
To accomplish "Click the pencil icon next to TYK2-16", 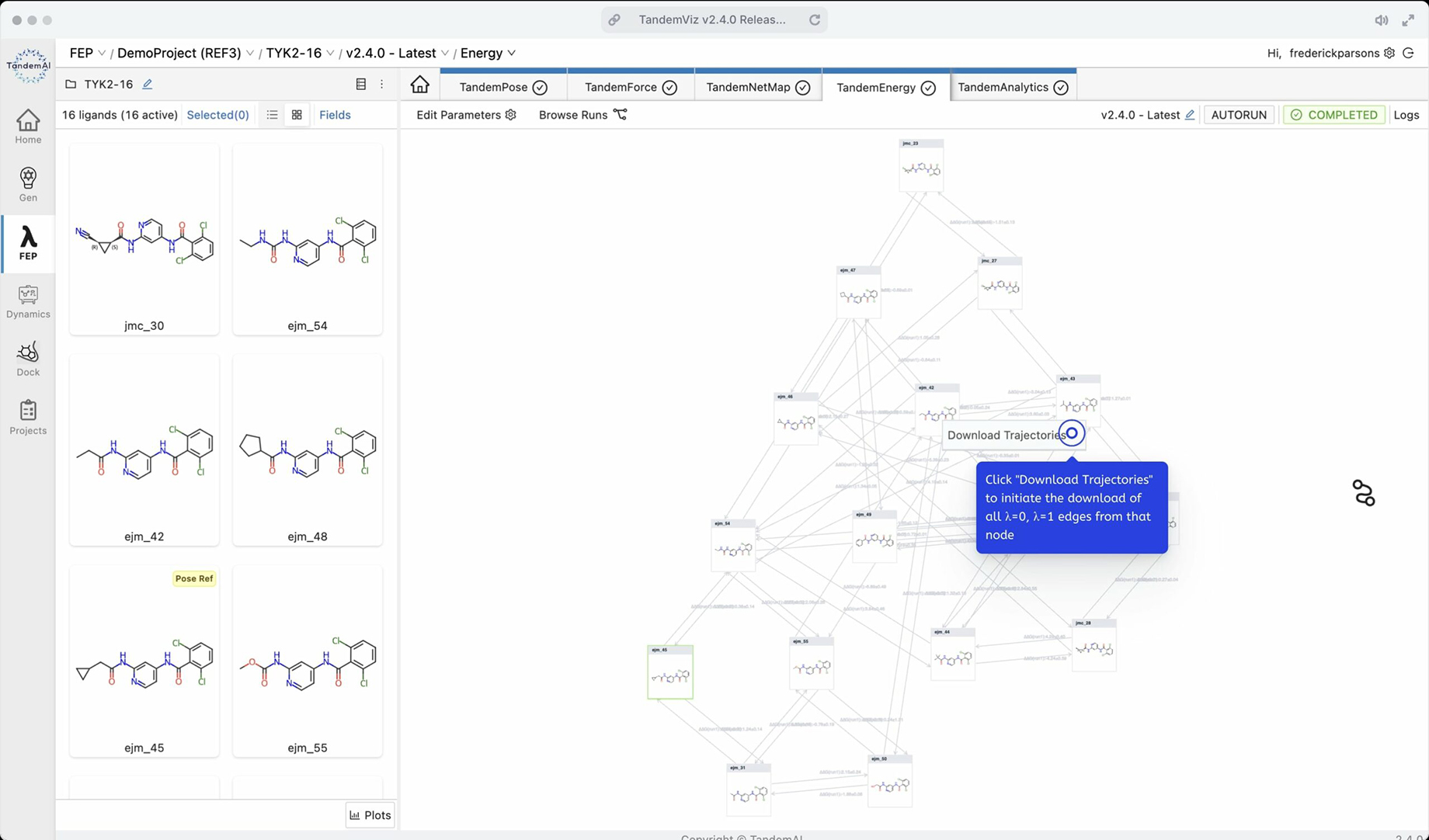I will [x=148, y=84].
